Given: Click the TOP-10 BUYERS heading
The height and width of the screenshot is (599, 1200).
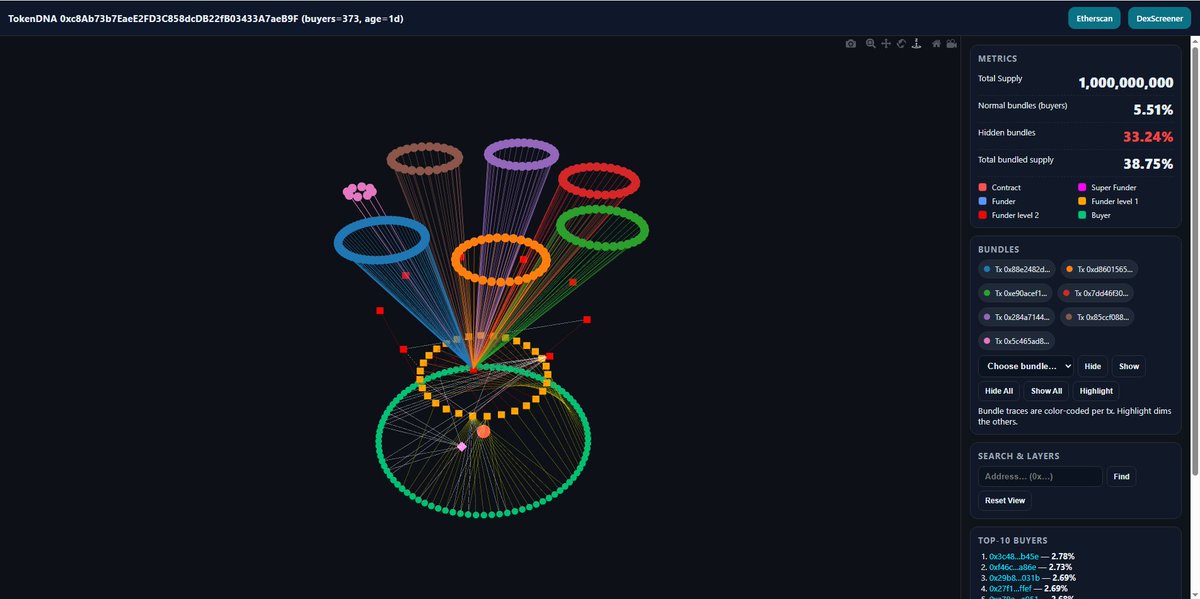Looking at the screenshot, I should [x=1013, y=540].
